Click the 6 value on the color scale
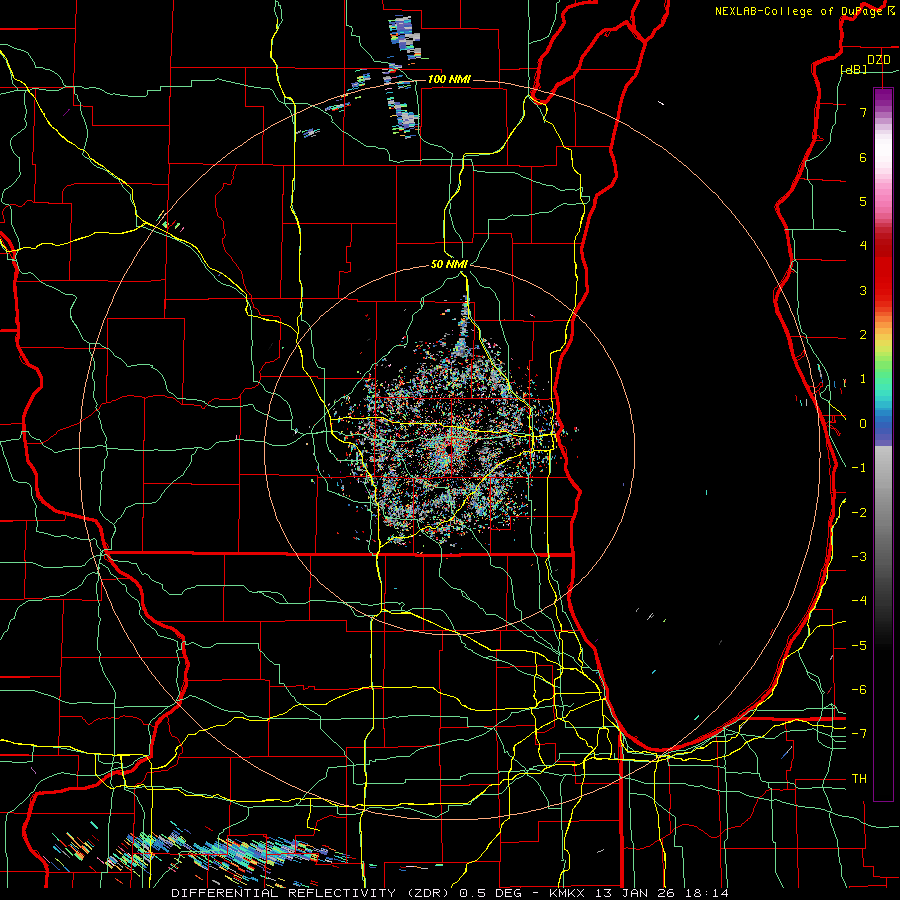The image size is (900, 900). (863, 157)
